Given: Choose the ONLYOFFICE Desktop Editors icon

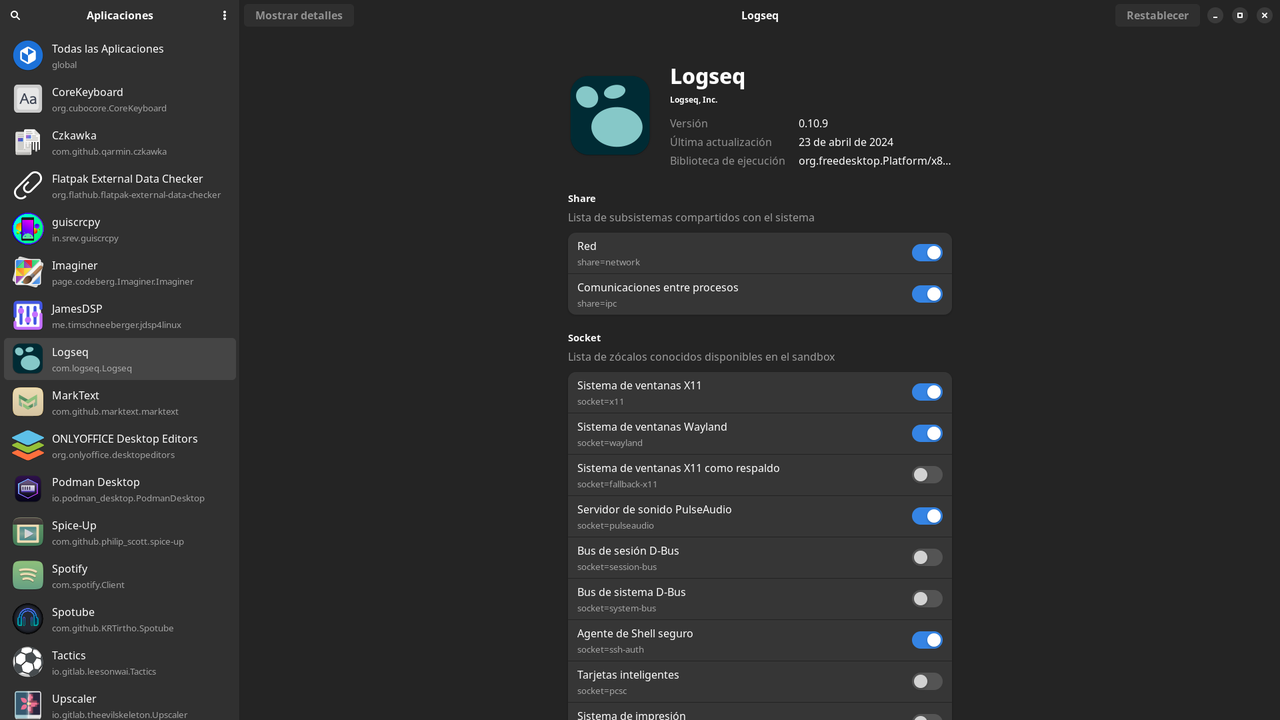Looking at the screenshot, I should [x=28, y=445].
